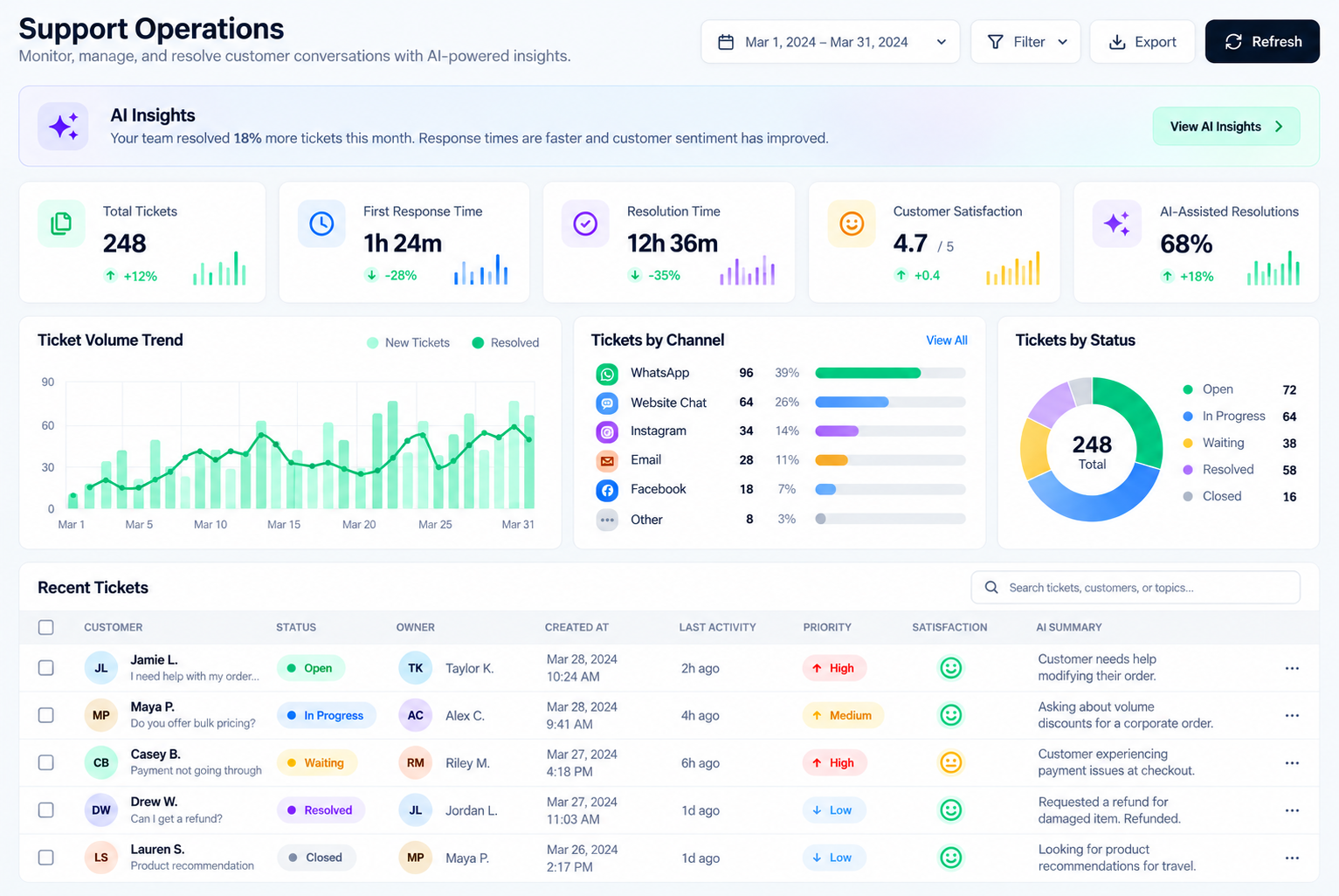Toggle the New Tickets legend item
The width and height of the screenshot is (1339, 896).
coord(408,343)
